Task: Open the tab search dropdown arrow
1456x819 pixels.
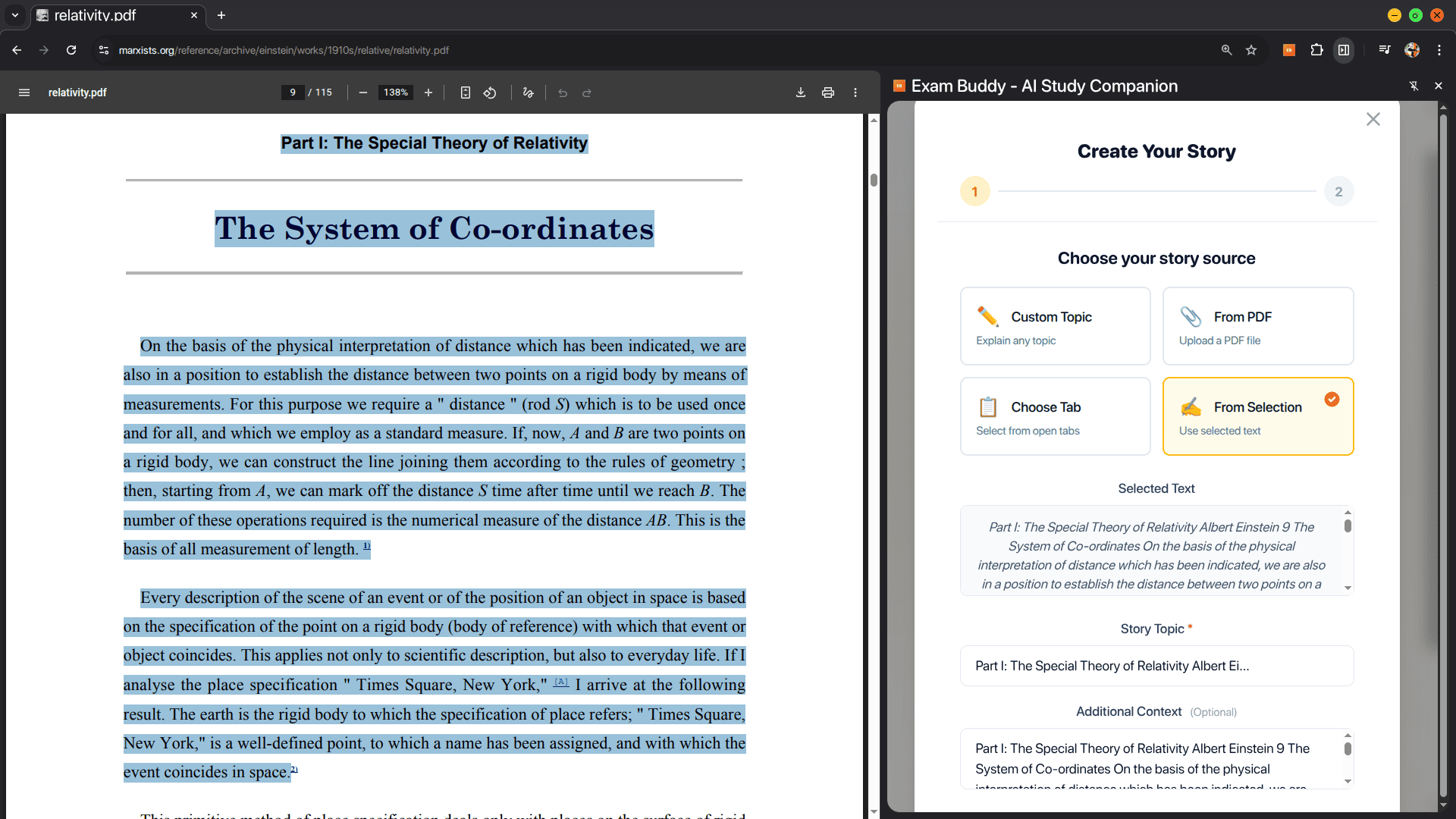Action: (14, 15)
